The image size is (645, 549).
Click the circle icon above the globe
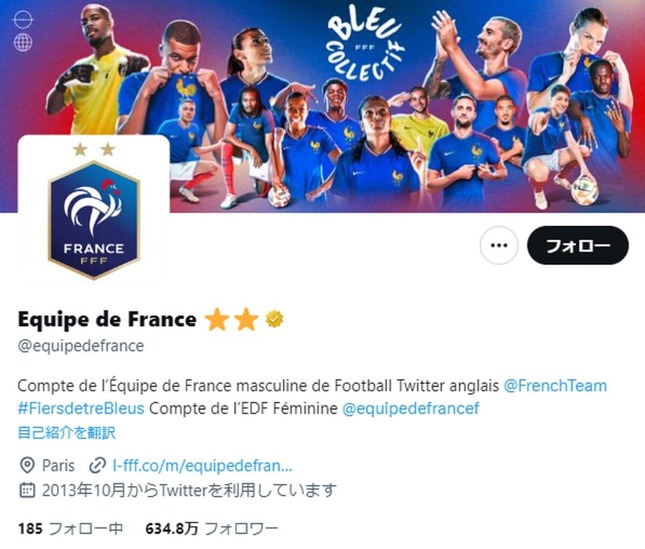point(23,19)
